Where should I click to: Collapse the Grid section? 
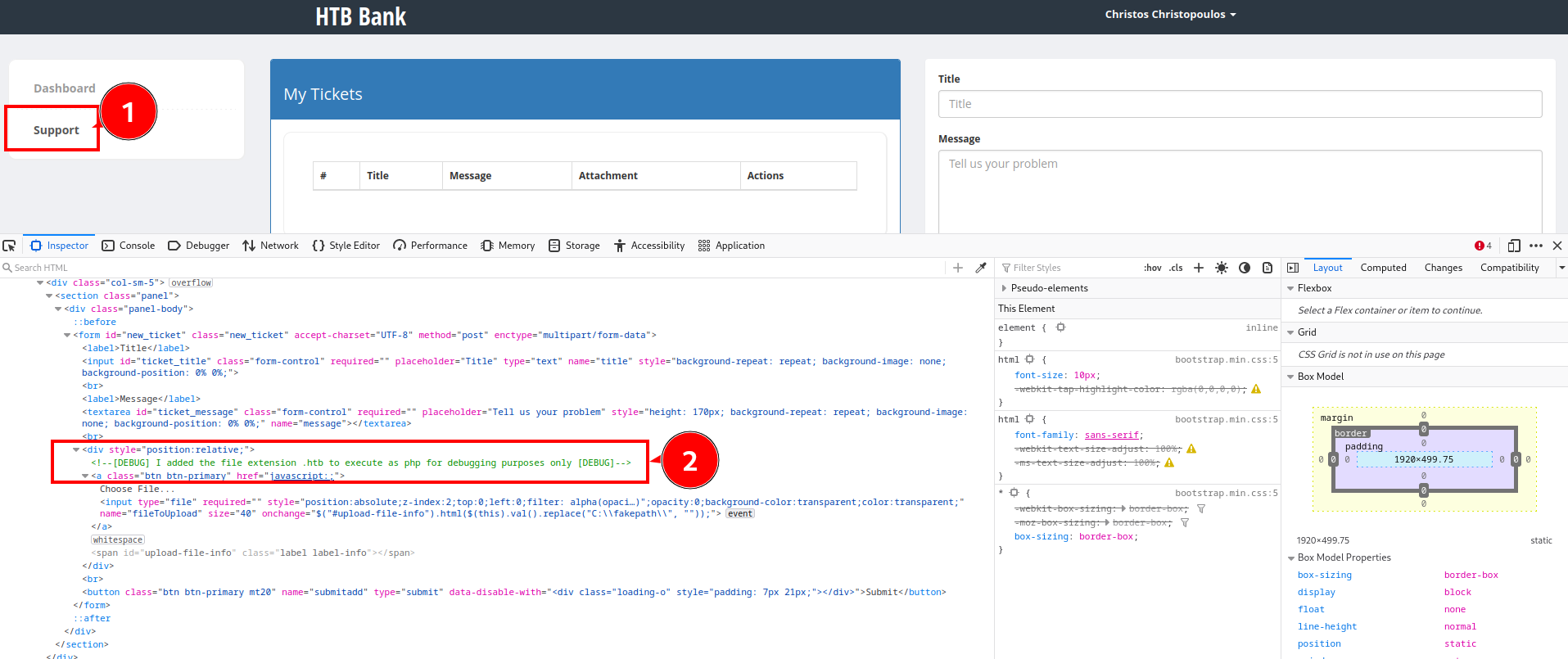tap(1290, 332)
